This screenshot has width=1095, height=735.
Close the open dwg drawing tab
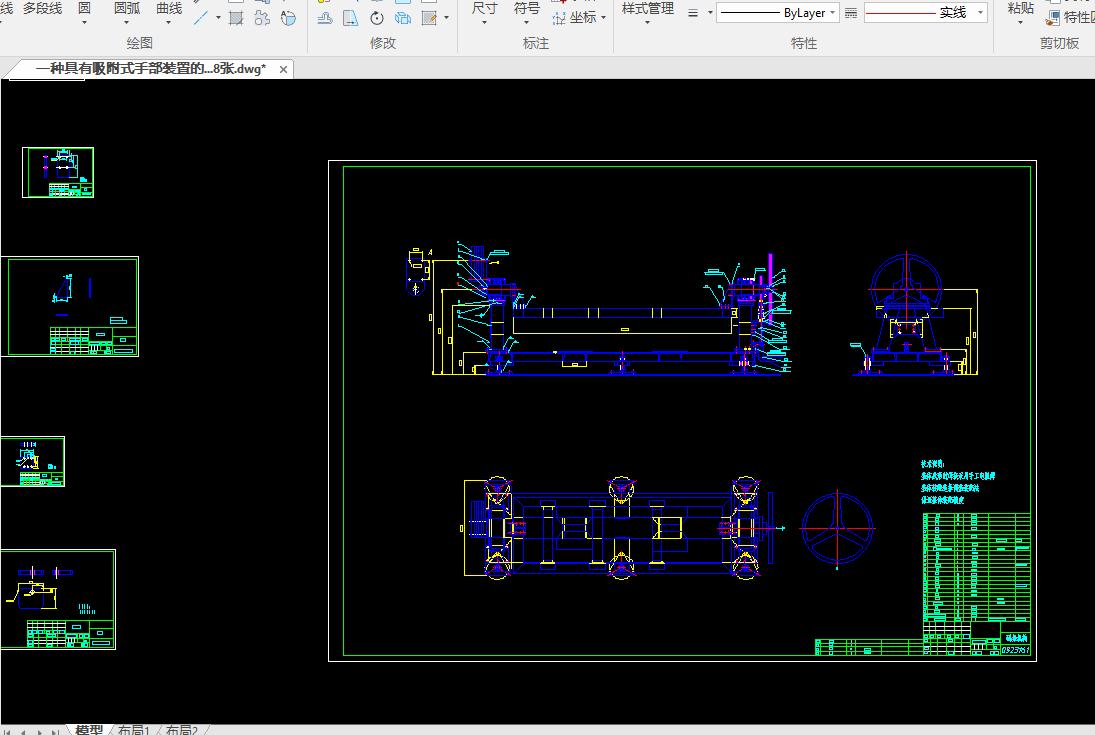tap(284, 69)
